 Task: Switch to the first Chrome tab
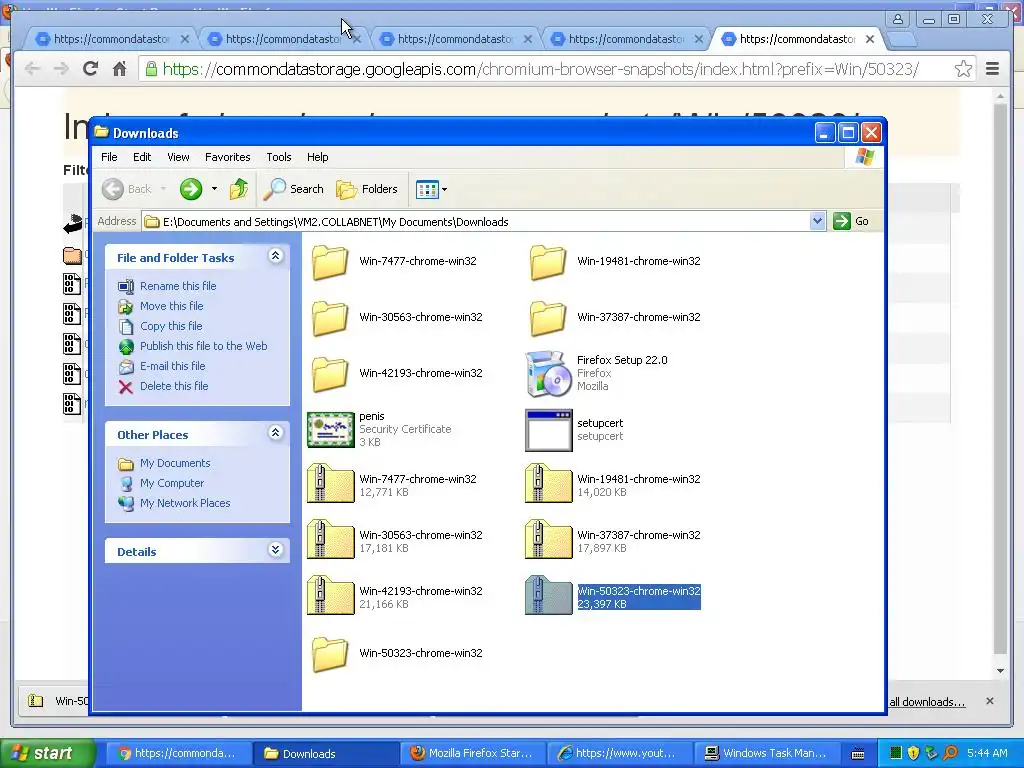[x=110, y=39]
